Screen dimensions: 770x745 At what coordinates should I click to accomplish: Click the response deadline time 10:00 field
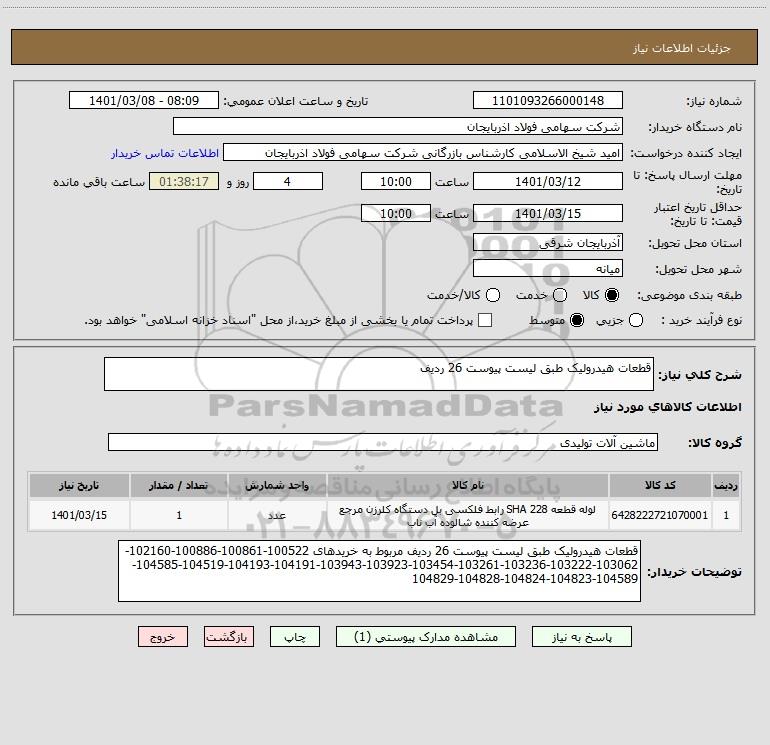[x=396, y=181]
